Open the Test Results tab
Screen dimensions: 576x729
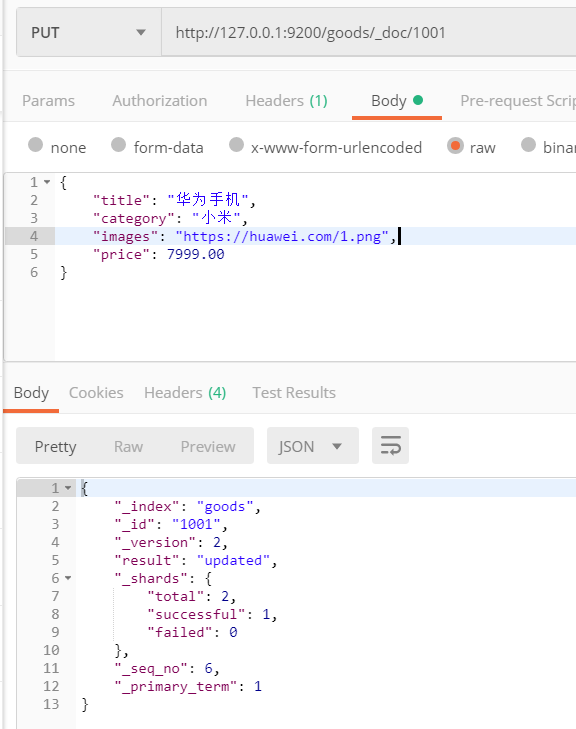(294, 392)
